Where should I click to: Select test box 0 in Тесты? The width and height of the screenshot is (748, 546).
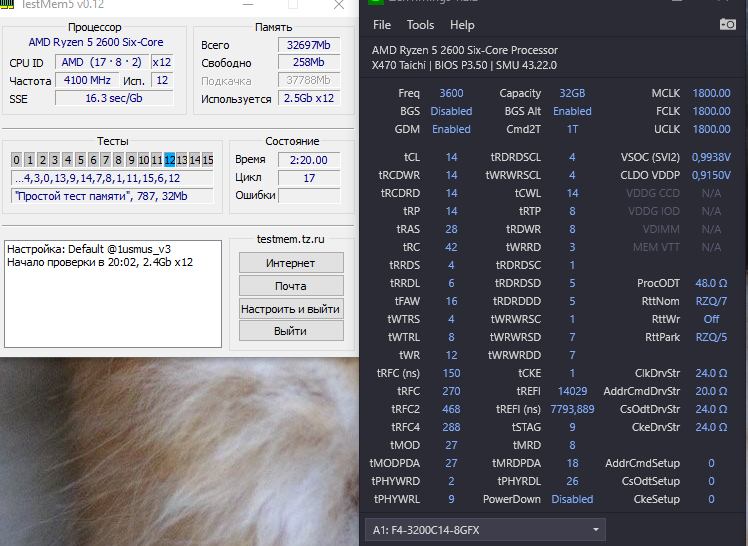point(16,160)
